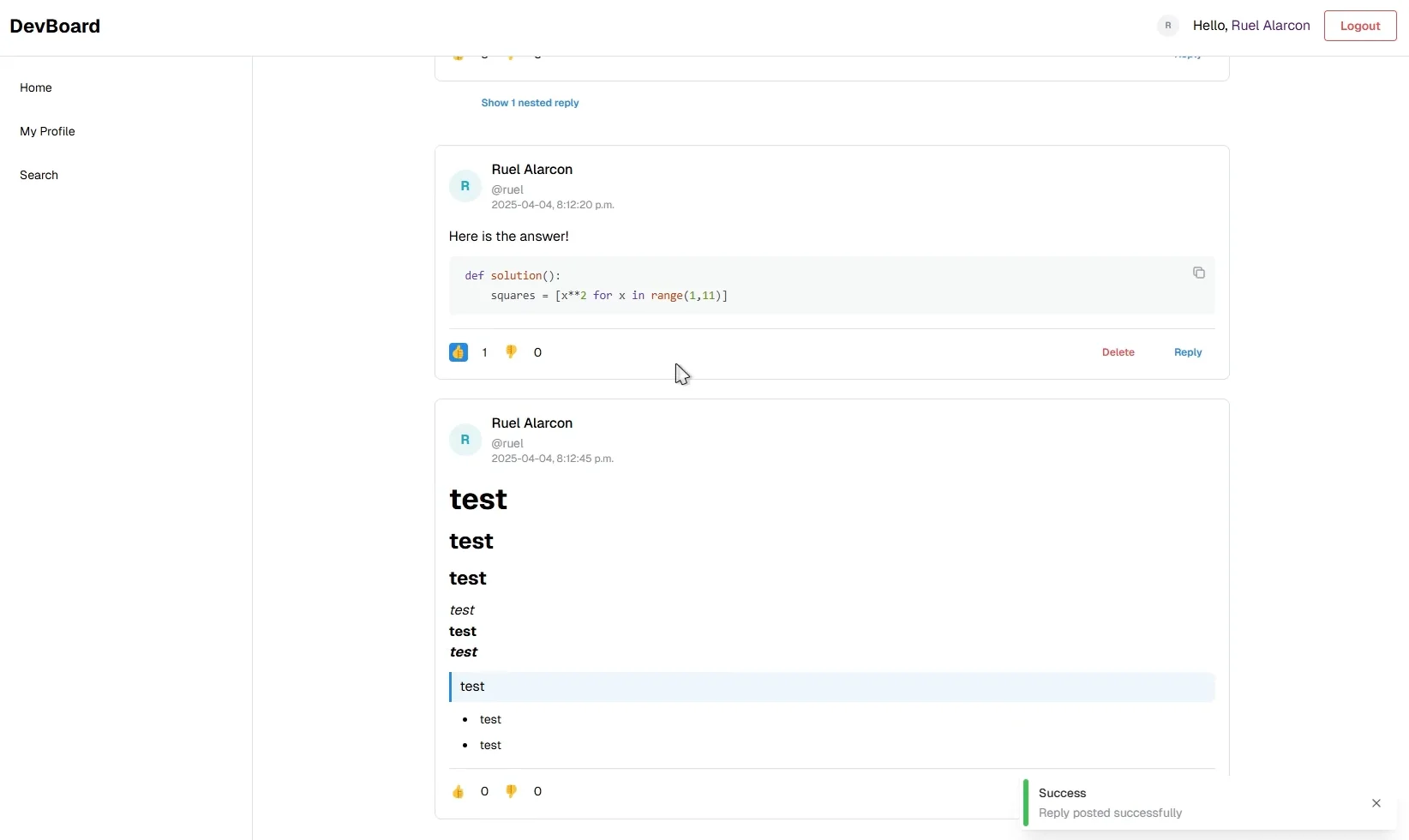Delete the answer post
This screenshot has height=840, width=1409.
1118,352
